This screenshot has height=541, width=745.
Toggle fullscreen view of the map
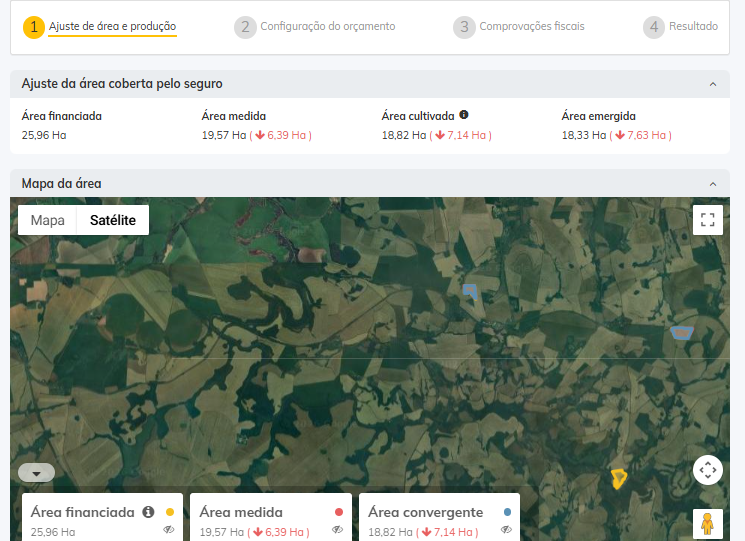pyautogui.click(x=707, y=220)
